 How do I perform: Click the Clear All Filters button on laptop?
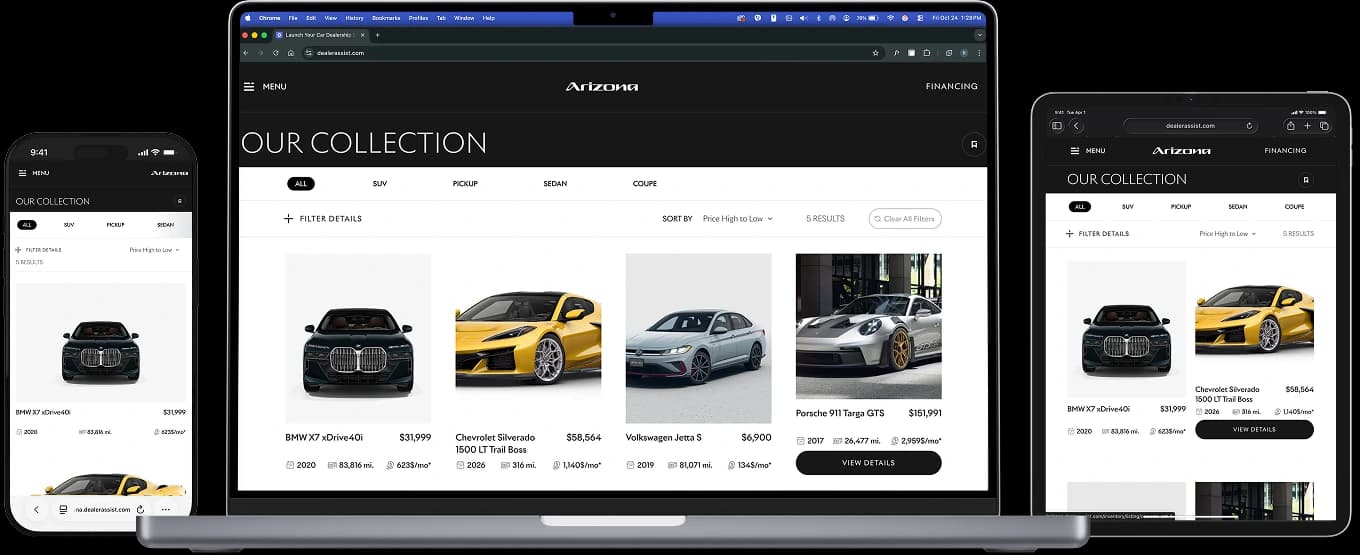pyautogui.click(x=905, y=219)
